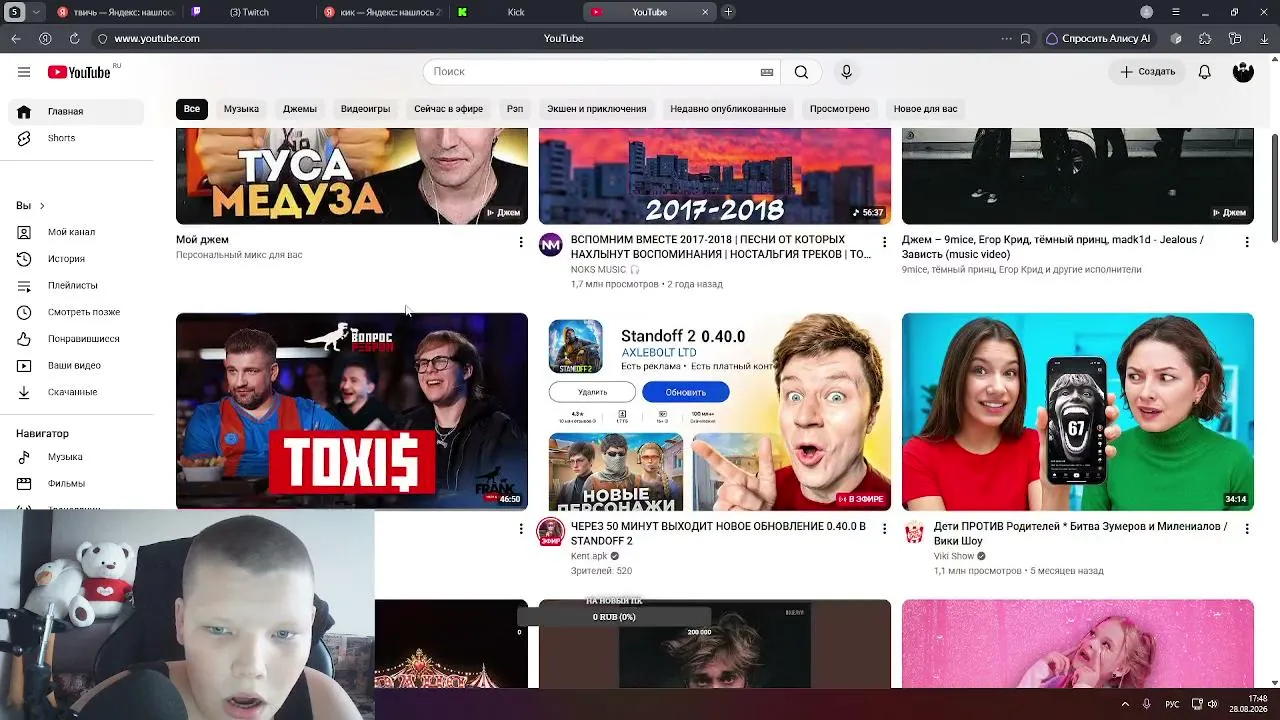
Task: Open the Дети ПРОТИВ Родителей video title
Action: pos(1080,534)
